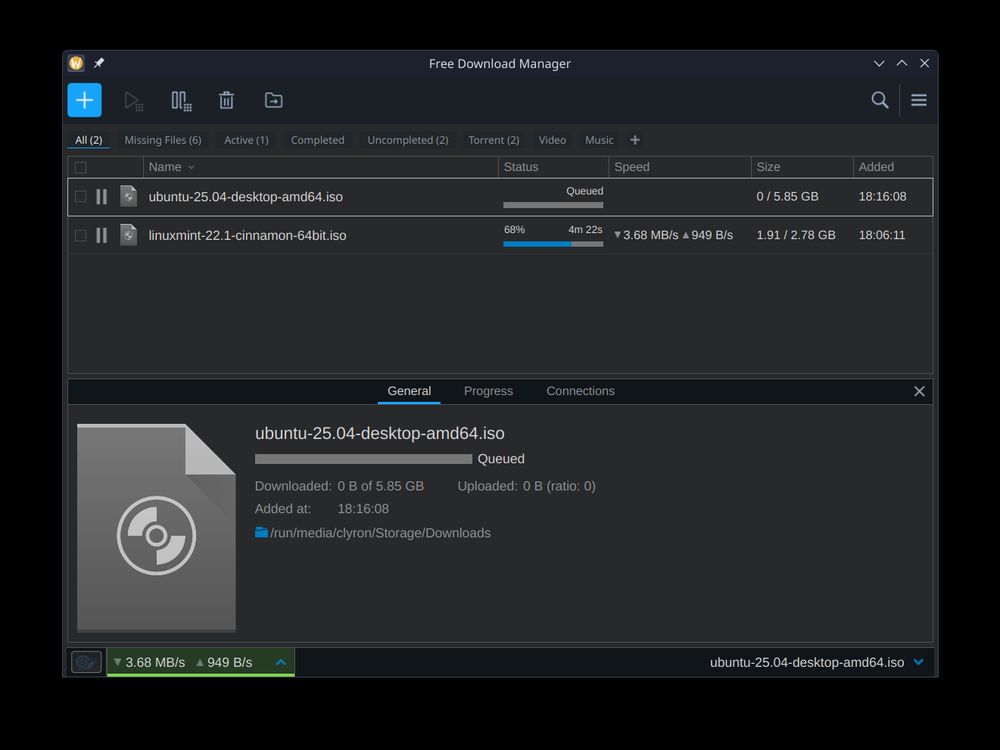Select the linuxmint-22.1-cinnamon-64bit.iso row name

[x=247, y=235]
